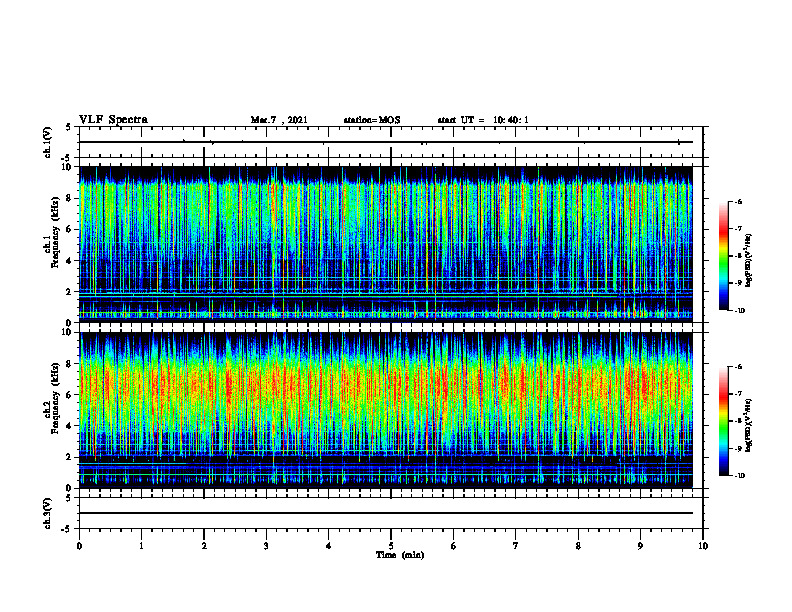Select the date text "Mar.7 , 2021"
Image resolution: width=792 pixels, height=612 pixels.
tap(279, 120)
